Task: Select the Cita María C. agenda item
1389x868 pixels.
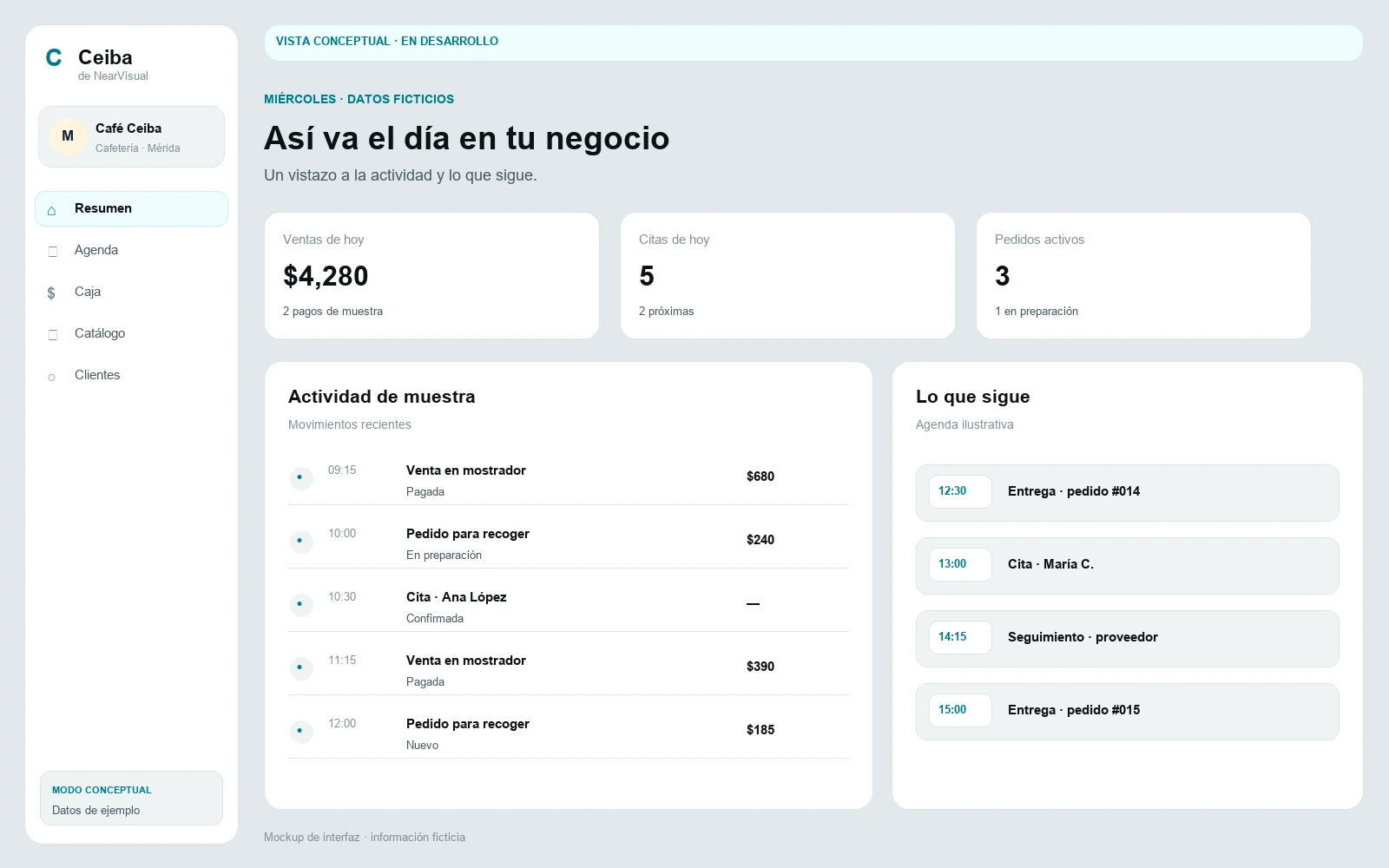Action: coord(1127,566)
